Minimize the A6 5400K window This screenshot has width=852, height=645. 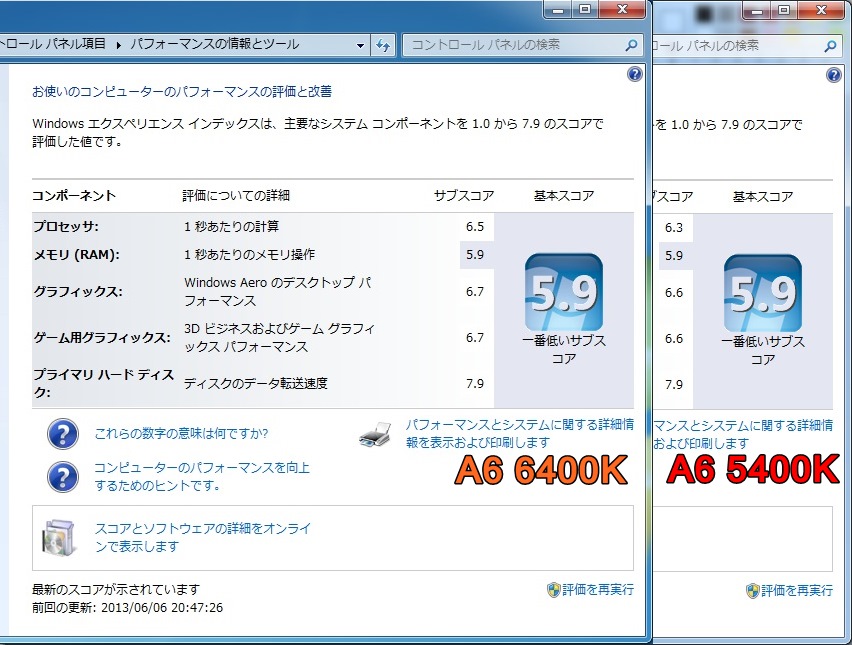757,9
